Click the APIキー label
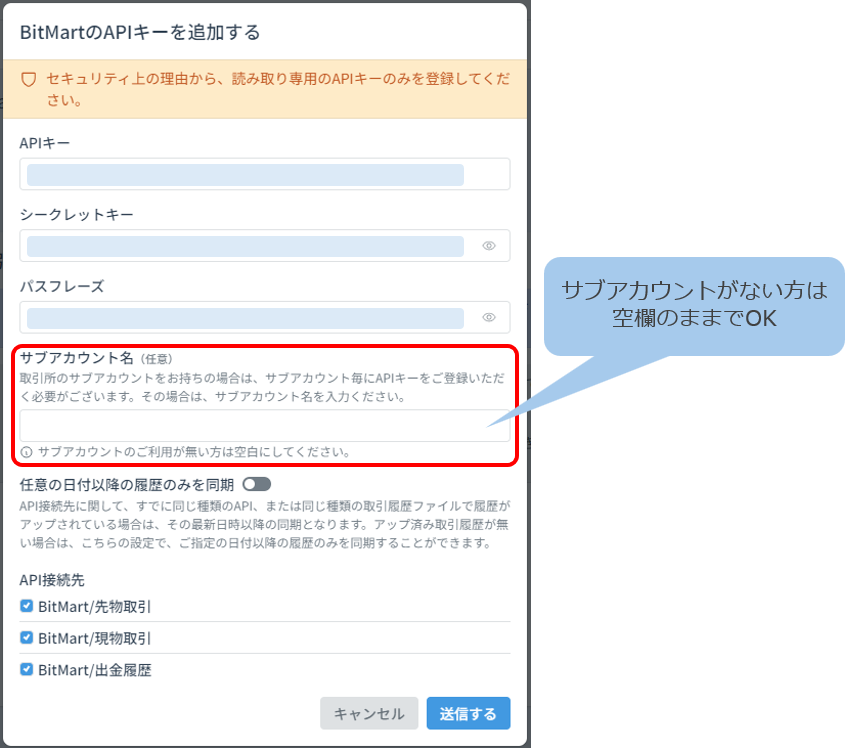The image size is (849, 748). (44, 144)
